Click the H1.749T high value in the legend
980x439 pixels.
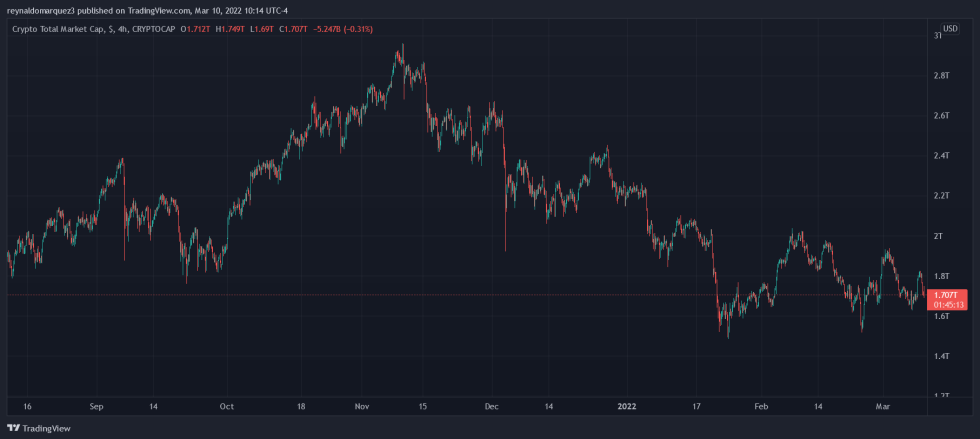click(232, 29)
